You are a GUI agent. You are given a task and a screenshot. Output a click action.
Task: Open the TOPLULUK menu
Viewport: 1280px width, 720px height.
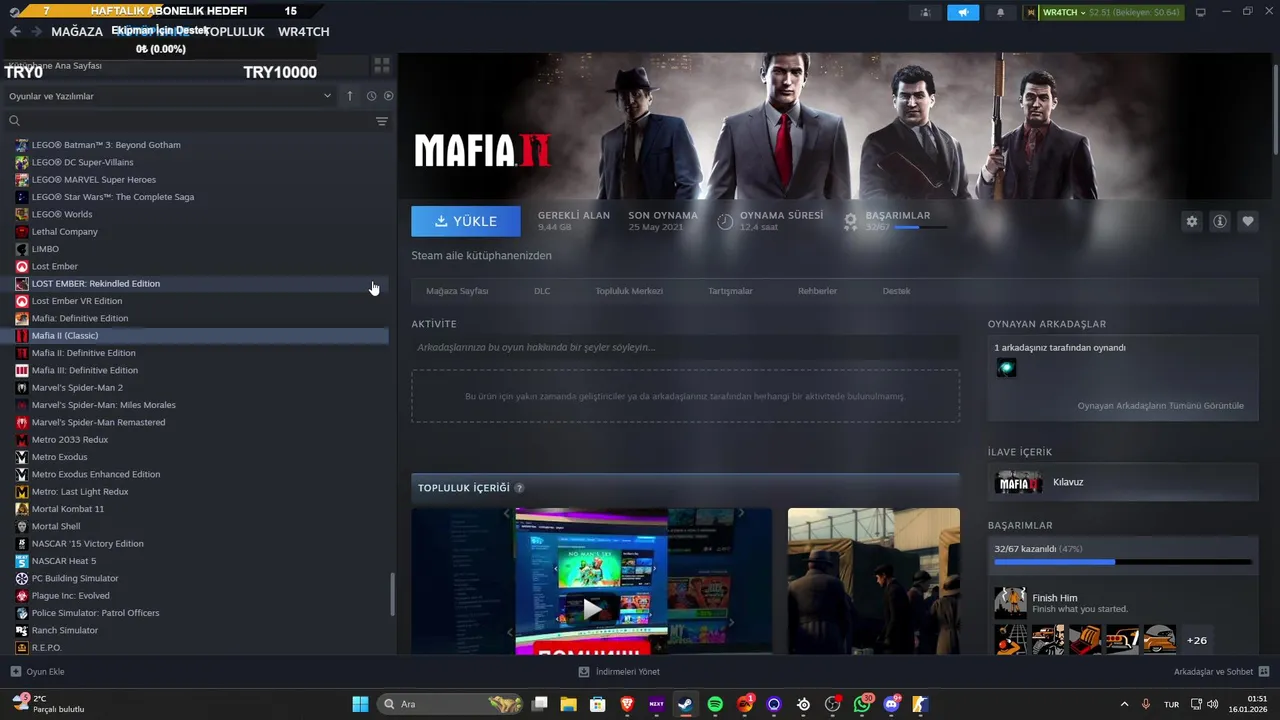[x=233, y=31]
